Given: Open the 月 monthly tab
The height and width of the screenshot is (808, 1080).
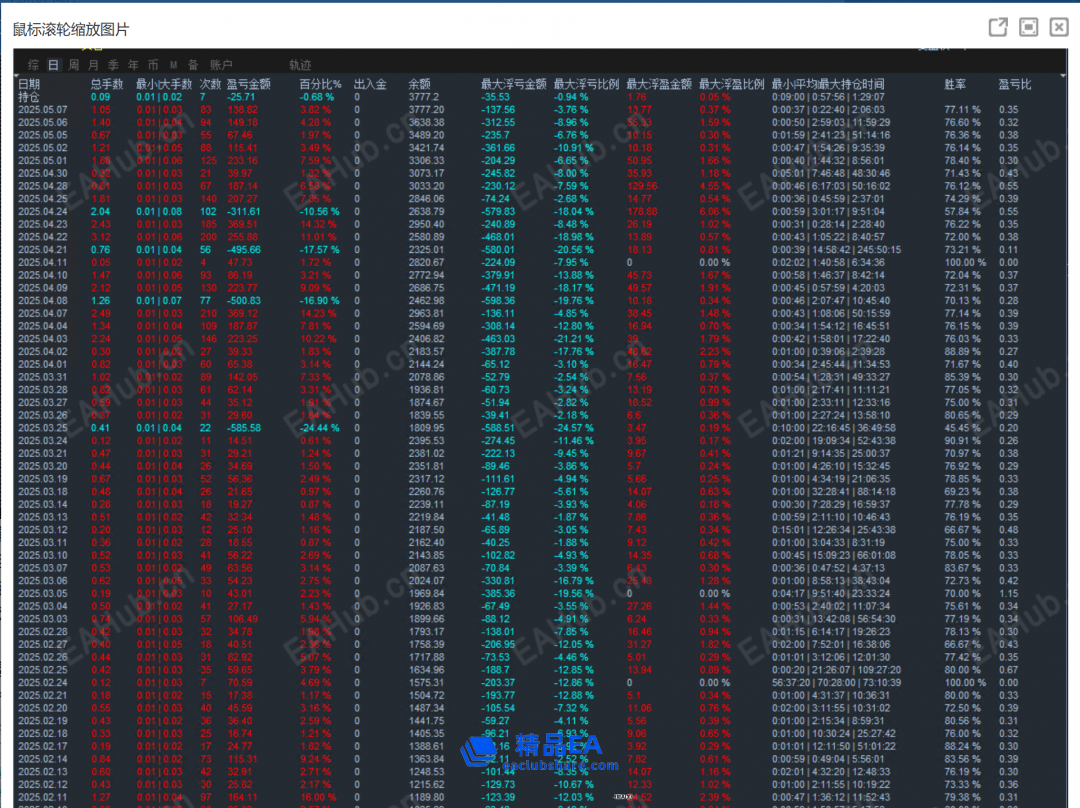Looking at the screenshot, I should (93, 65).
